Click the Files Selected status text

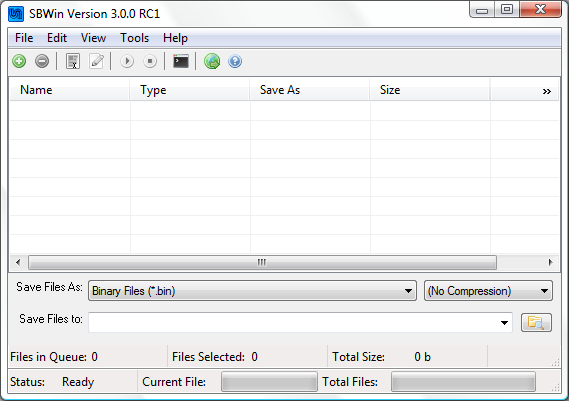point(215,357)
